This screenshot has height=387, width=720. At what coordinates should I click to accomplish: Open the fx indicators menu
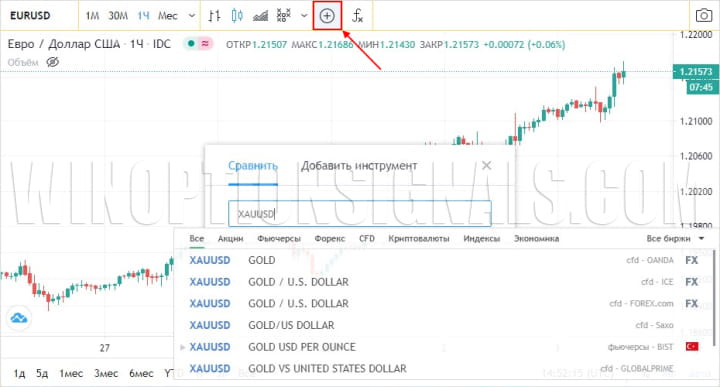[357, 16]
